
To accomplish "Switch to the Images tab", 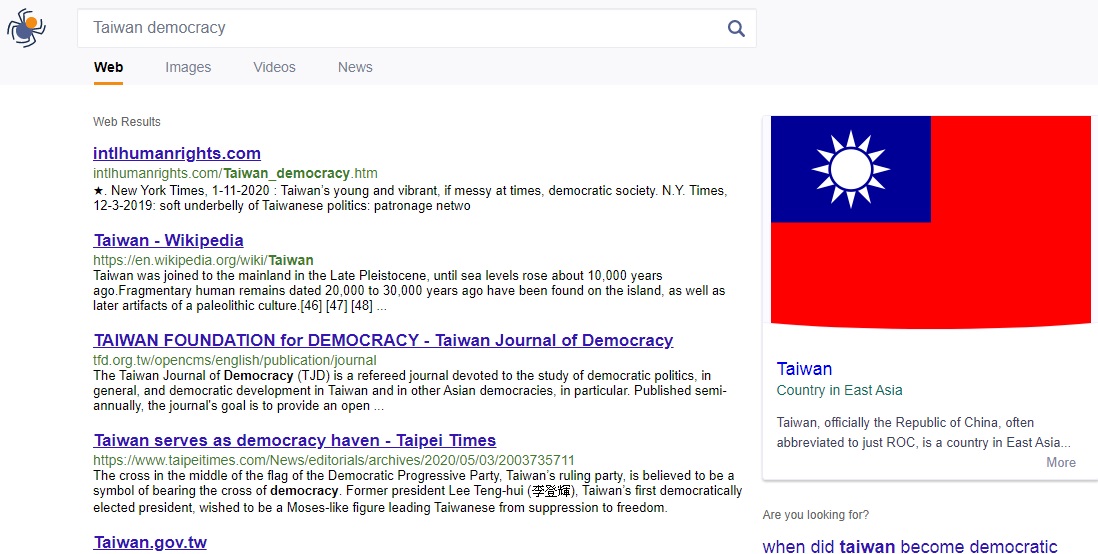I will coord(188,67).
